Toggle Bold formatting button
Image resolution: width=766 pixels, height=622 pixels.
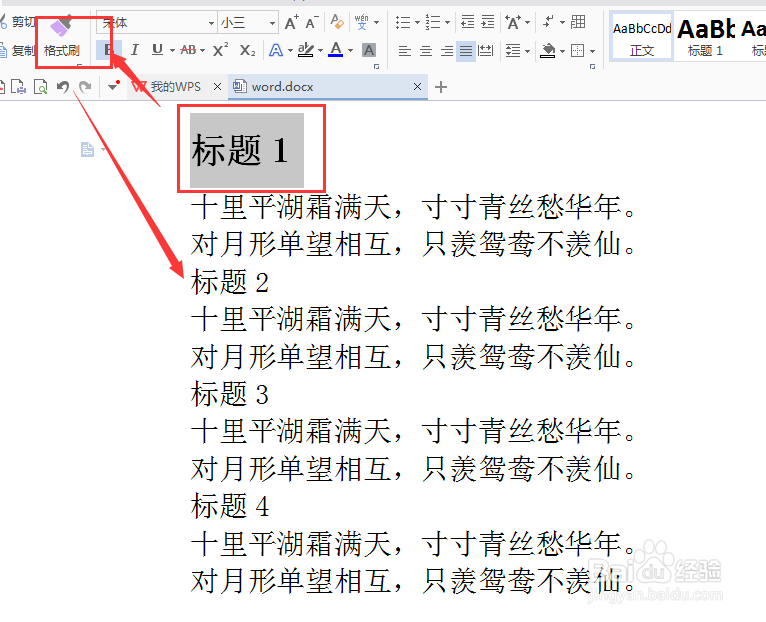click(108, 50)
